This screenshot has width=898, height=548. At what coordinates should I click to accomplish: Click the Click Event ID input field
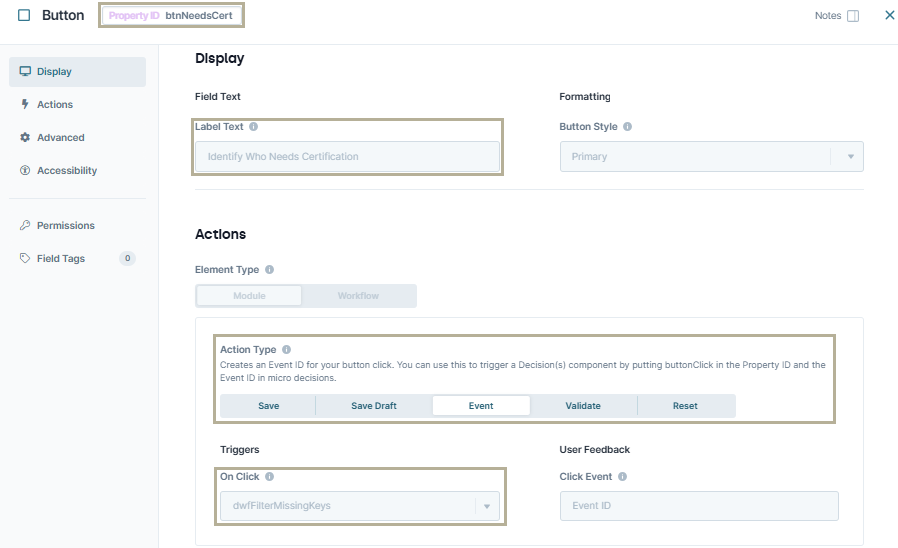699,506
